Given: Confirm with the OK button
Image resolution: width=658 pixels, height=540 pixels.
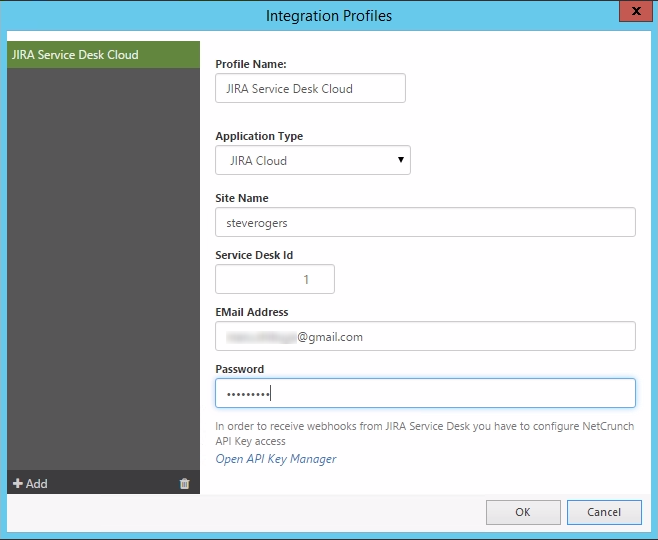Looking at the screenshot, I should [x=523, y=512].
